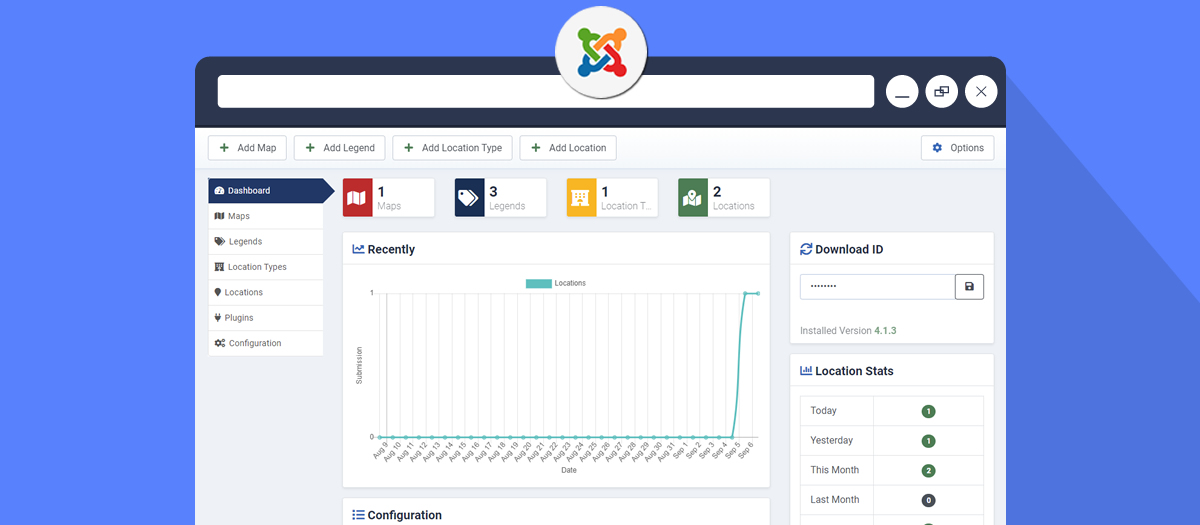This screenshot has height=525, width=1200.
Task: Click the green Locations map marker icon
Action: pos(693,198)
